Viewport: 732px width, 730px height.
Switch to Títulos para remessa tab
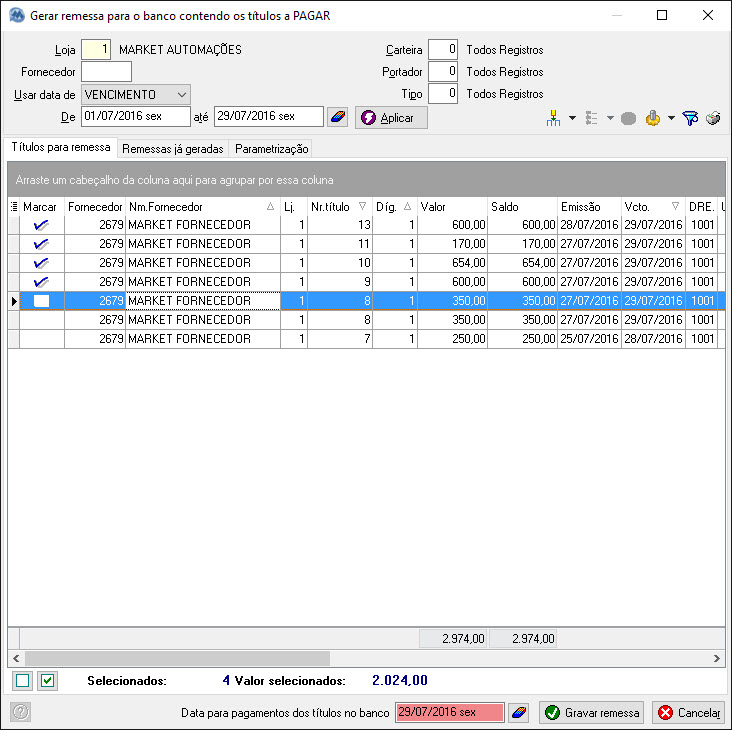click(x=61, y=147)
